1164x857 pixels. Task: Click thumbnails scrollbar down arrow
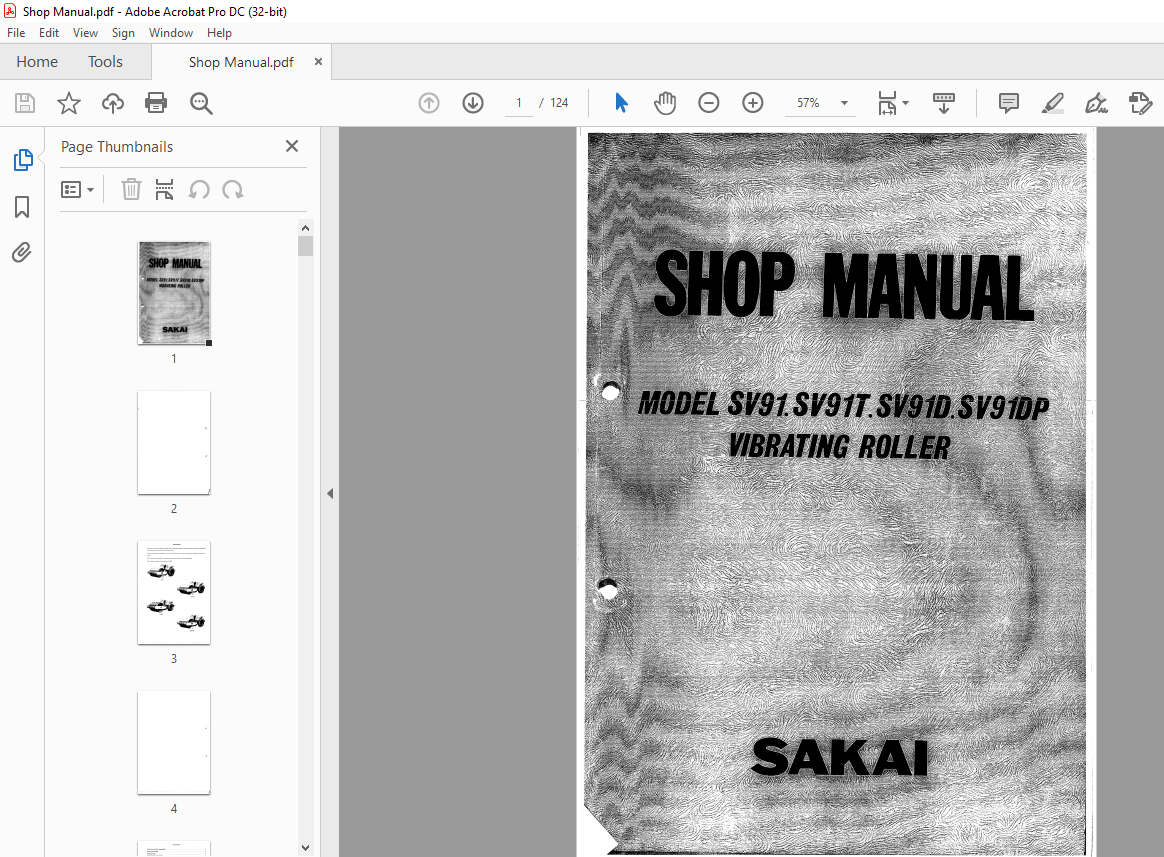(305, 847)
